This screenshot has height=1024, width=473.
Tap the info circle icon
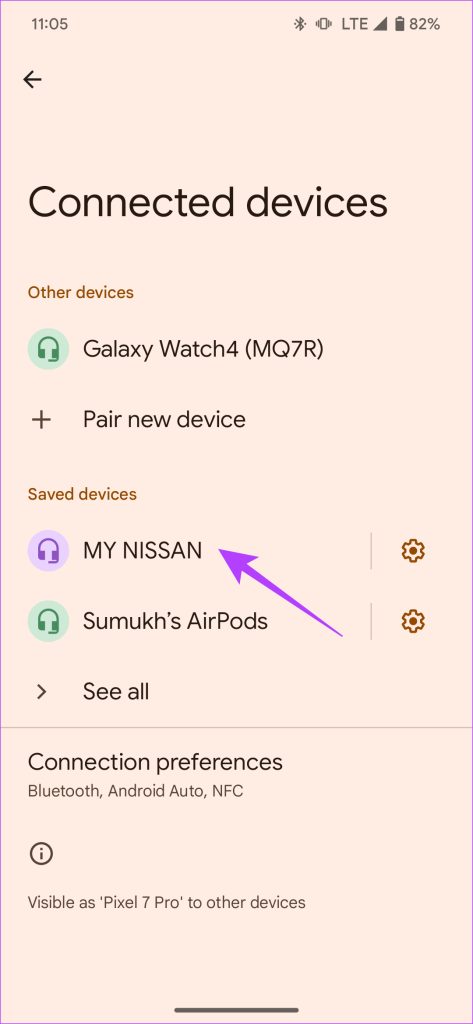click(41, 854)
